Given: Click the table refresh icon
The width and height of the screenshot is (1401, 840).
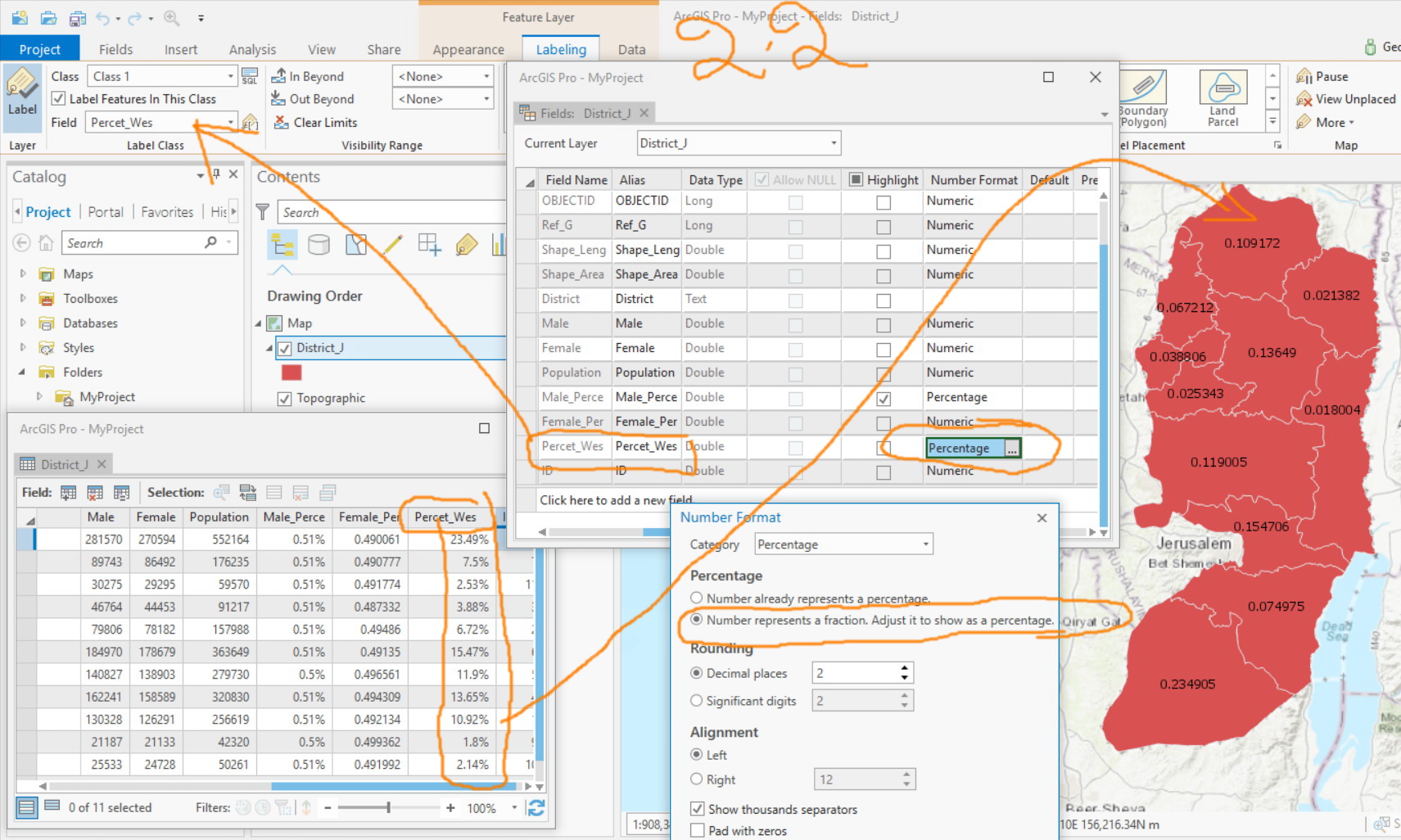Looking at the screenshot, I should tap(536, 808).
